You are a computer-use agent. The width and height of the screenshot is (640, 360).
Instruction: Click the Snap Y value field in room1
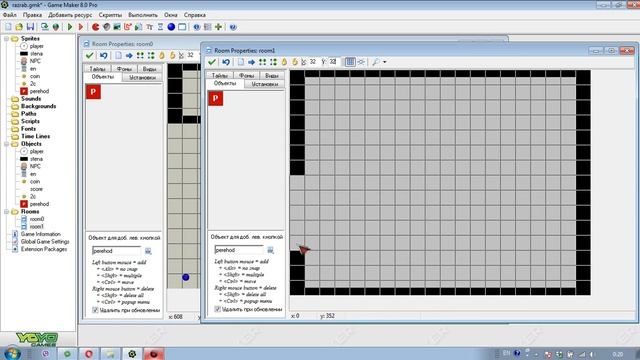(x=333, y=62)
